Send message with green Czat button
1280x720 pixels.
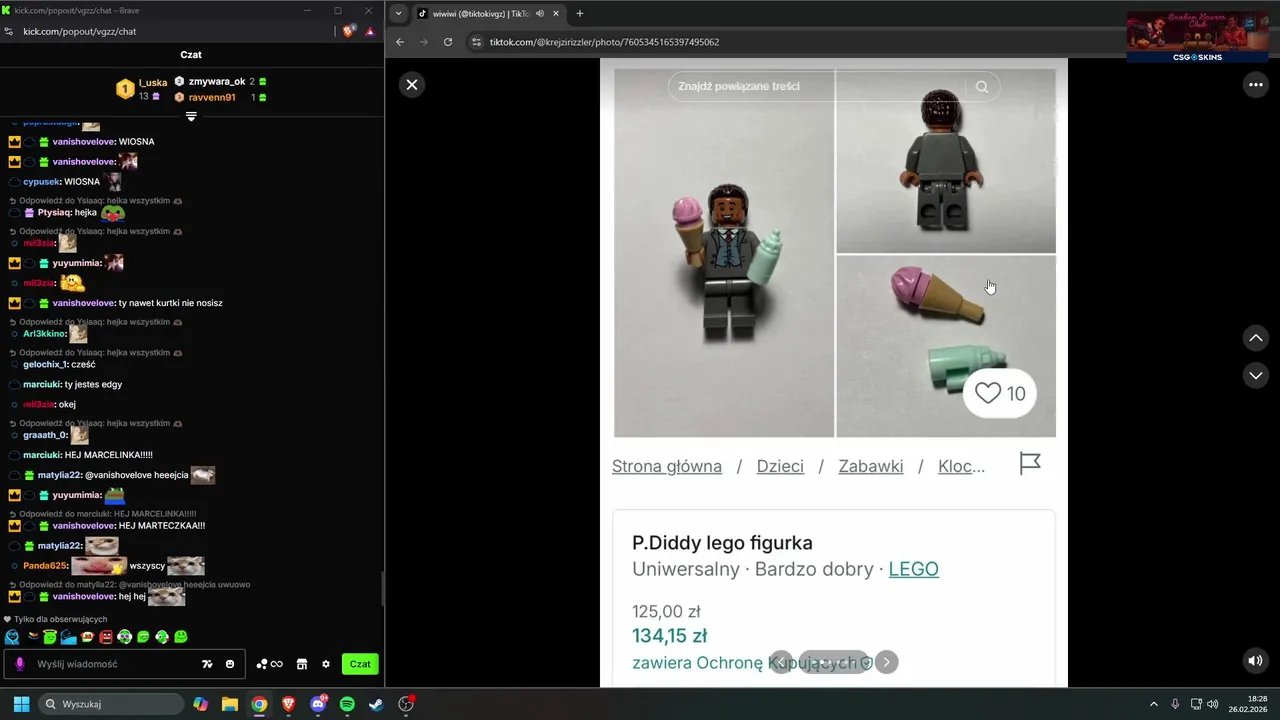click(x=360, y=664)
